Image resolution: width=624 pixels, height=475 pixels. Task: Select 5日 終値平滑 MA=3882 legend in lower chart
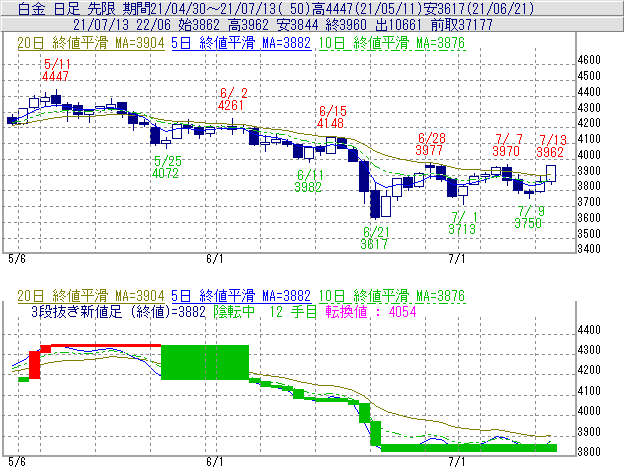tap(241, 296)
